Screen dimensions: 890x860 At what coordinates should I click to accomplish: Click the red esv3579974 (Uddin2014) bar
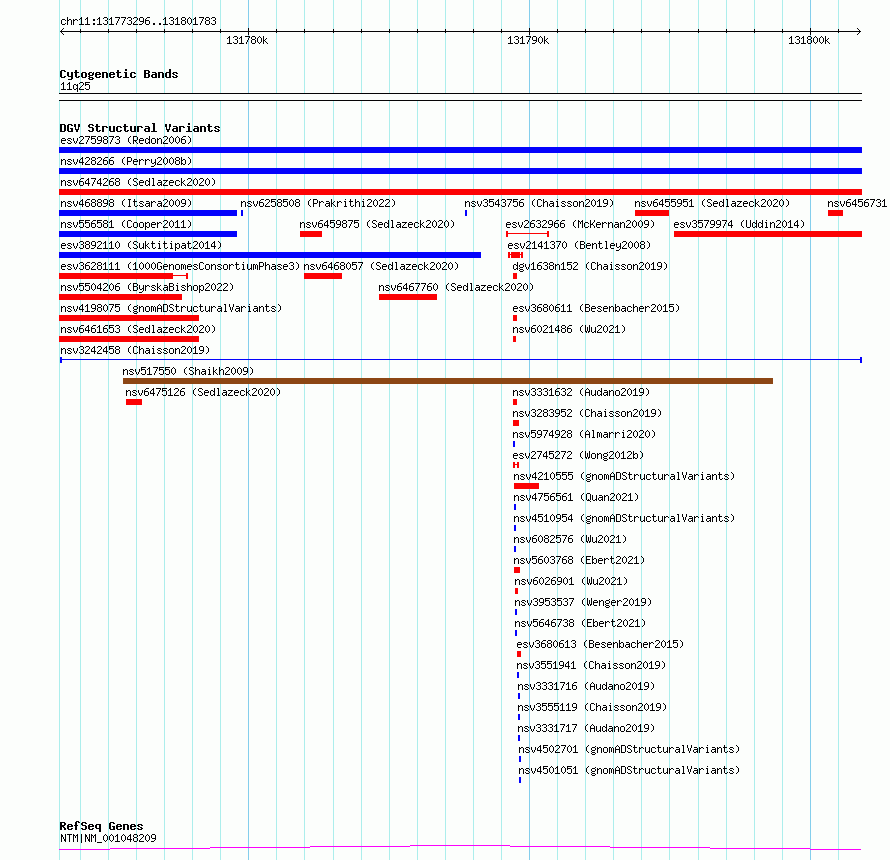point(768,234)
